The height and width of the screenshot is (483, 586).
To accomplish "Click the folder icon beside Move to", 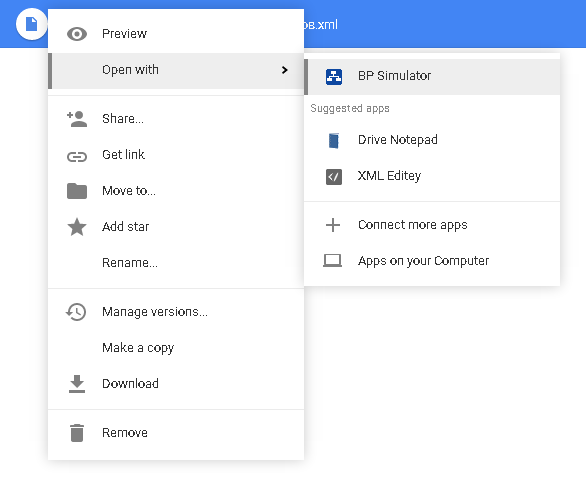I will (x=77, y=191).
